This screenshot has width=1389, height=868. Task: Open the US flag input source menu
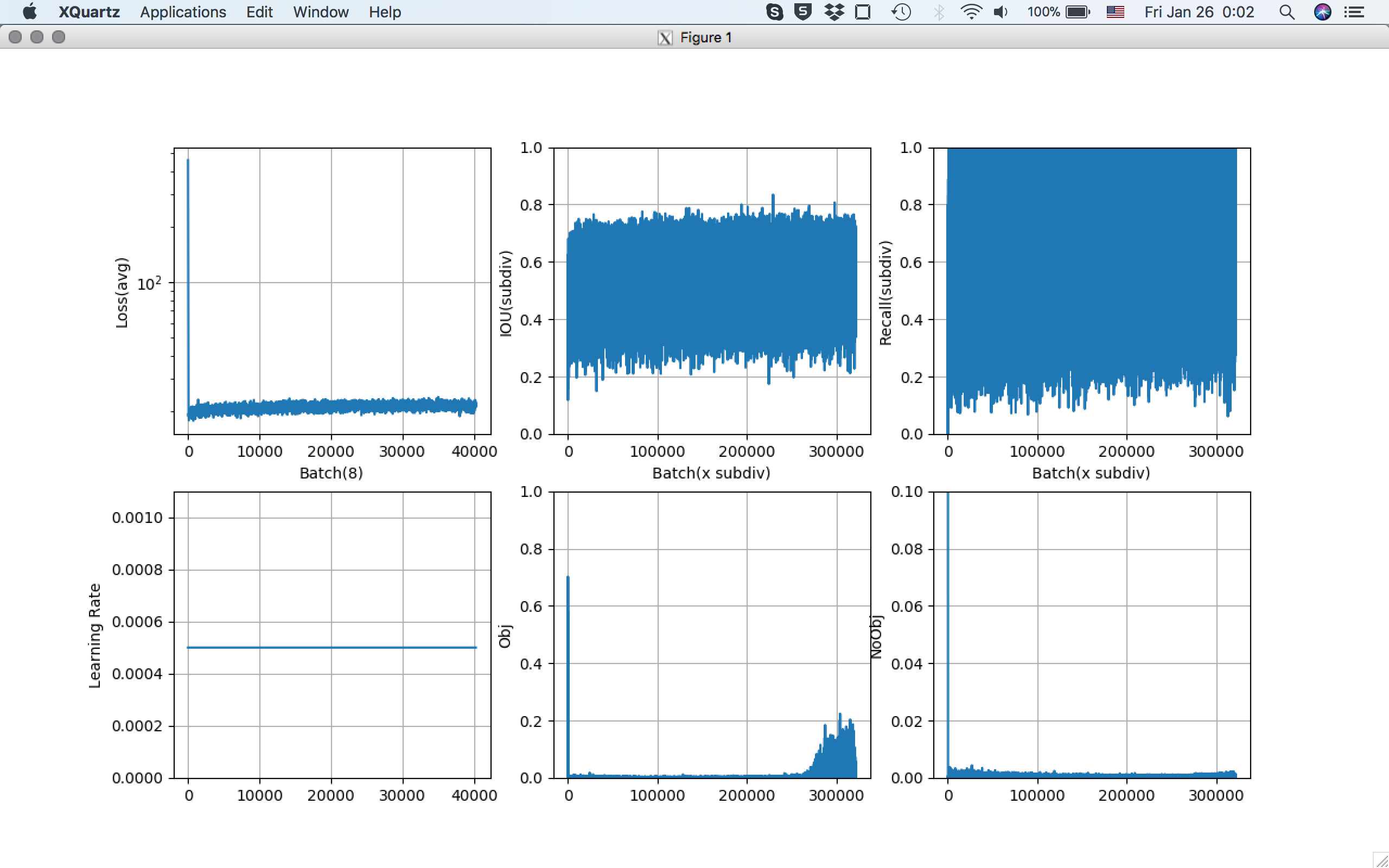pos(1115,12)
